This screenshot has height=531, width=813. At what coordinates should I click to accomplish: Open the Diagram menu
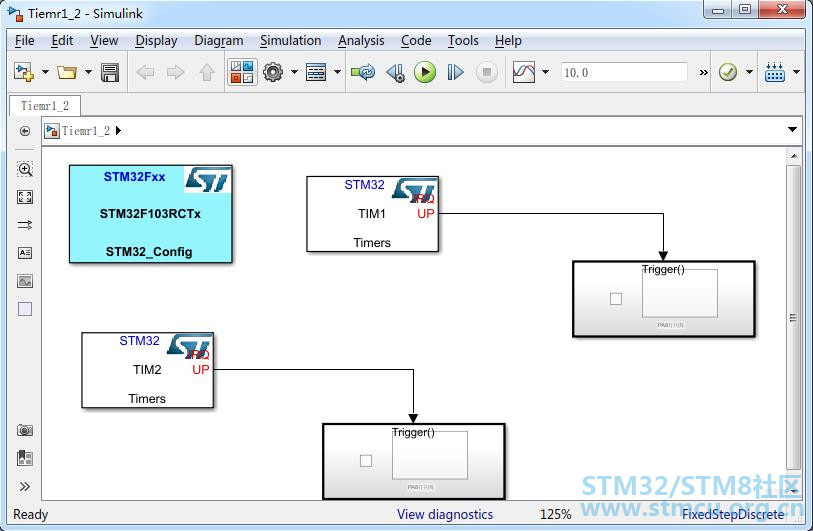click(218, 40)
